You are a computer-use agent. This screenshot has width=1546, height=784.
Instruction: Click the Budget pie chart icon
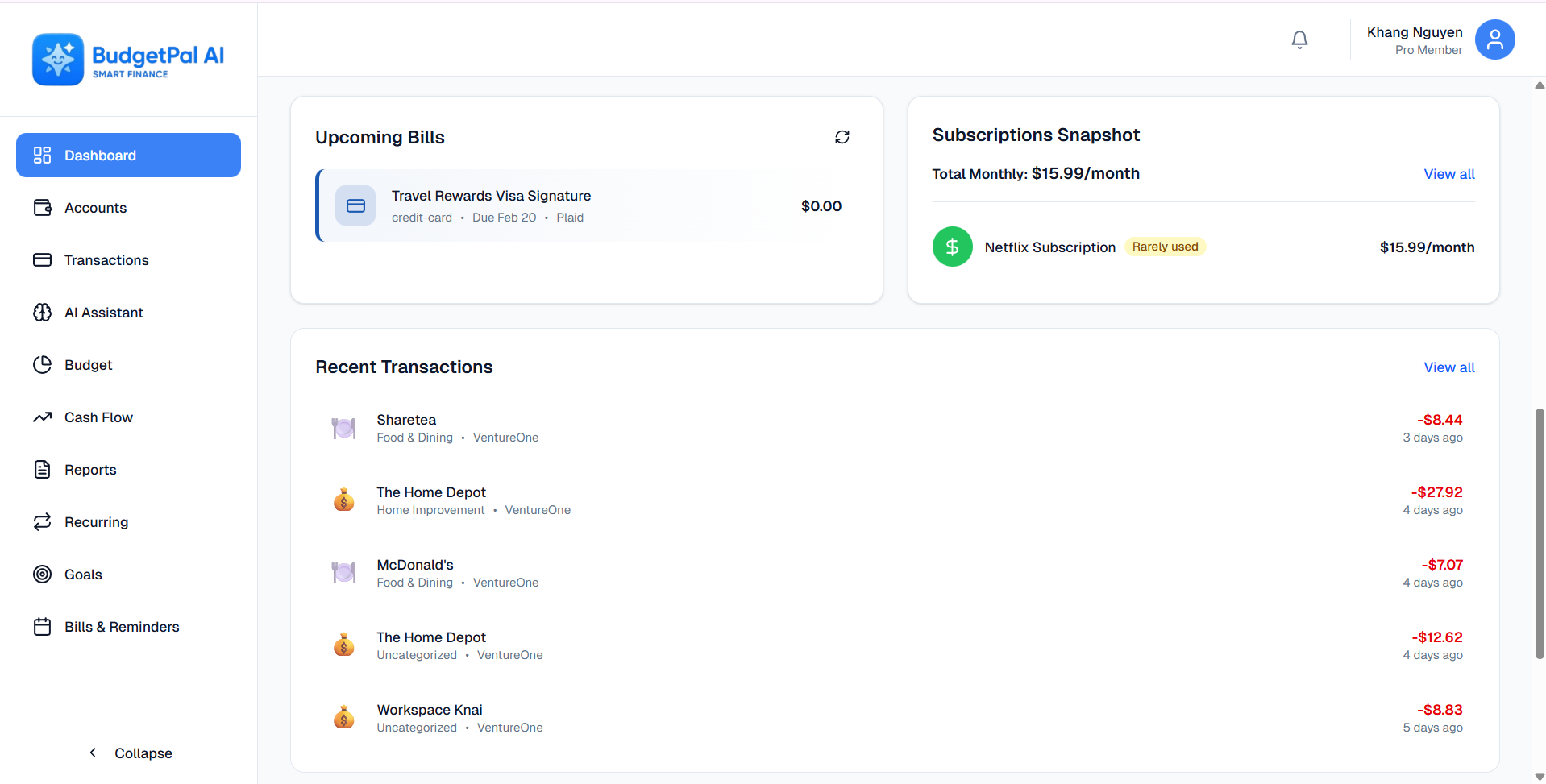(42, 364)
